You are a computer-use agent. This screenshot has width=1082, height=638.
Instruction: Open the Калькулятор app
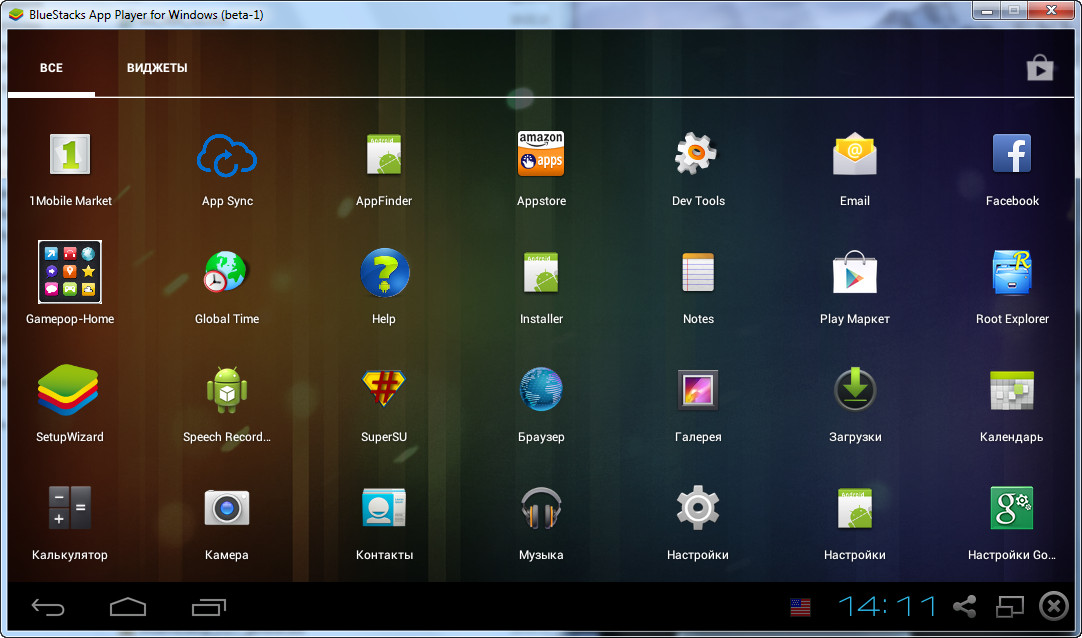click(70, 508)
